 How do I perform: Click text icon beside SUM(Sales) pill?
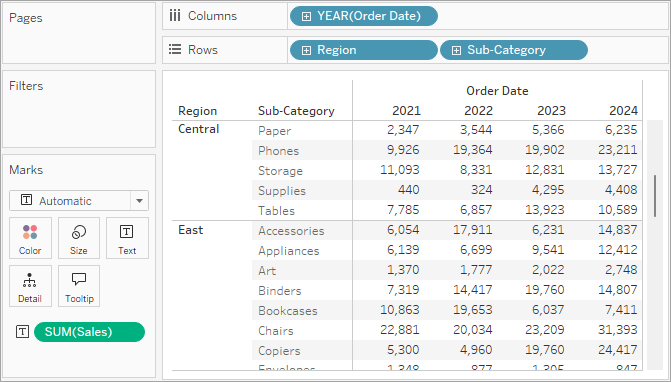(22, 332)
